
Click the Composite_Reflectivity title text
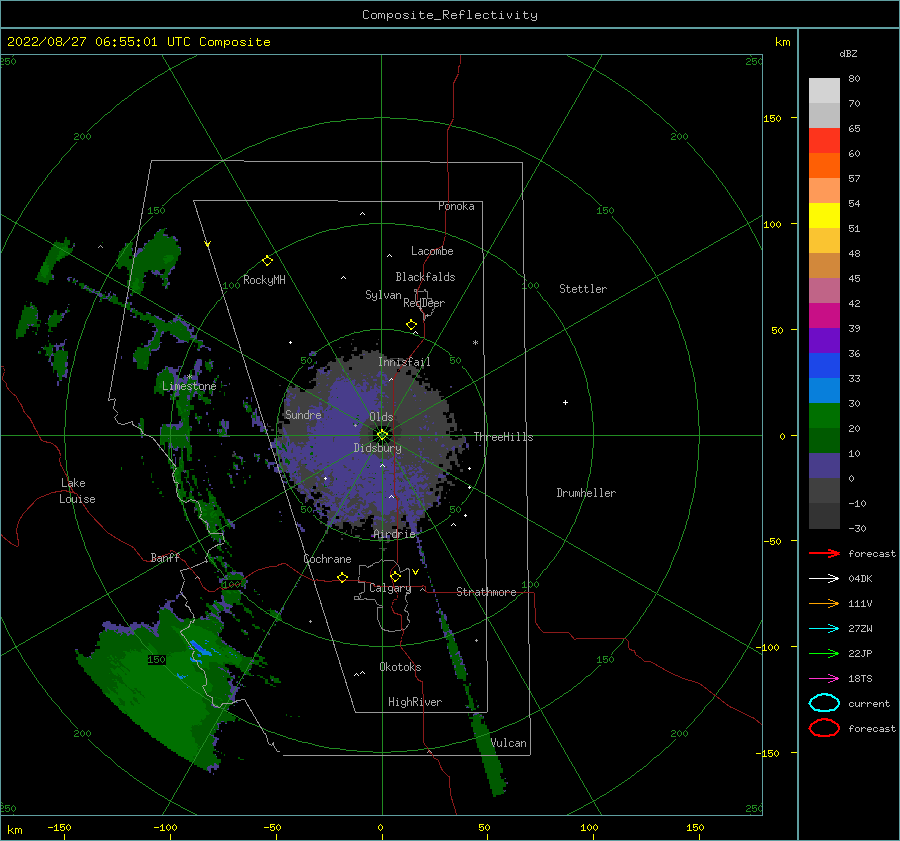449,15
